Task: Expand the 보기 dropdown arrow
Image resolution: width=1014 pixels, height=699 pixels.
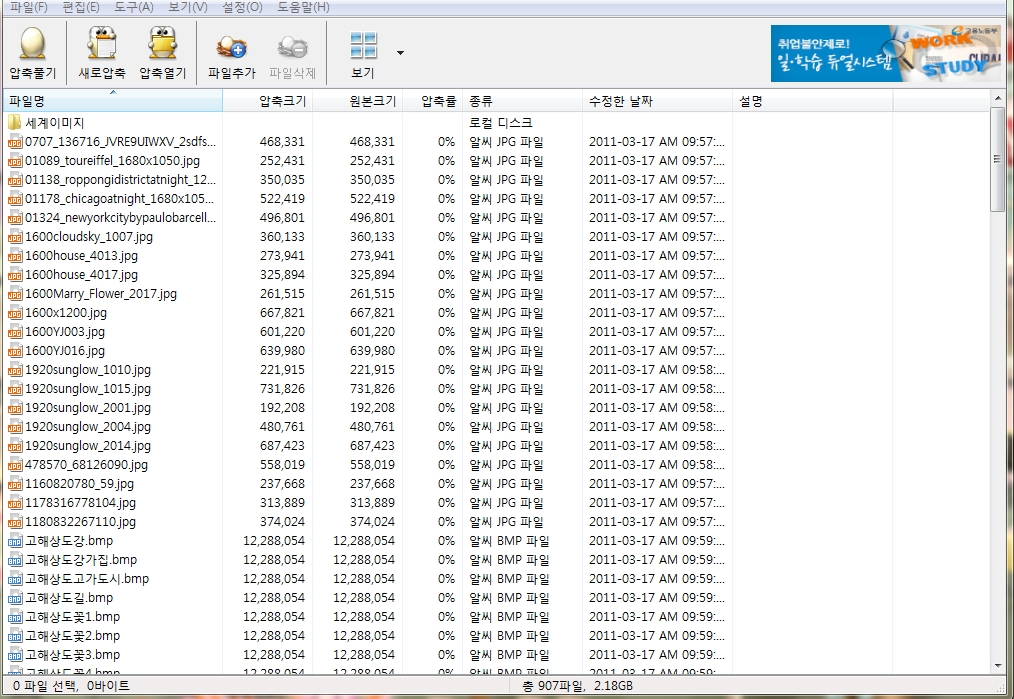Action: (x=400, y=52)
